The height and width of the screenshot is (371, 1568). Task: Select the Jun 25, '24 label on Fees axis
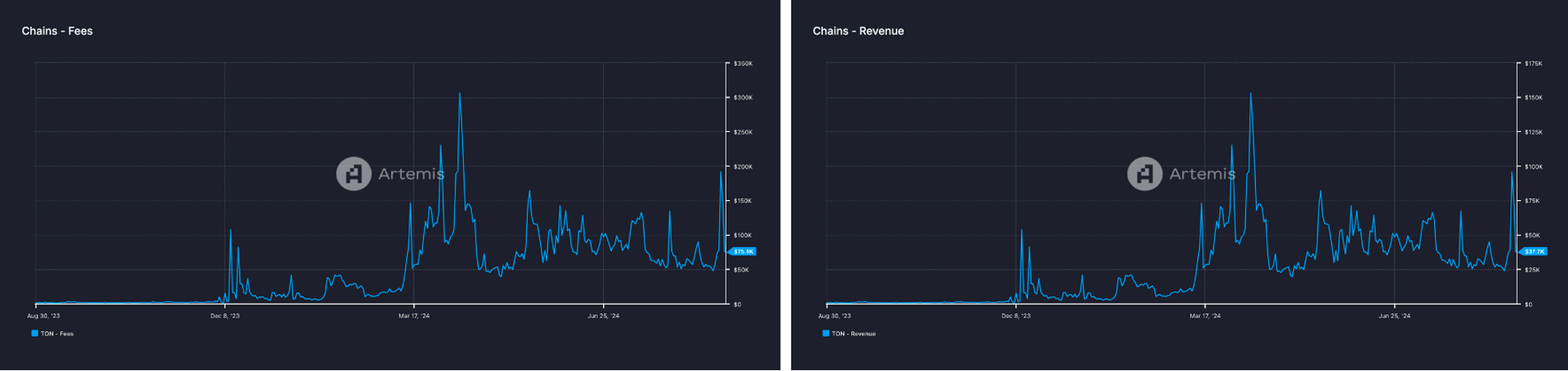pyautogui.click(x=603, y=316)
